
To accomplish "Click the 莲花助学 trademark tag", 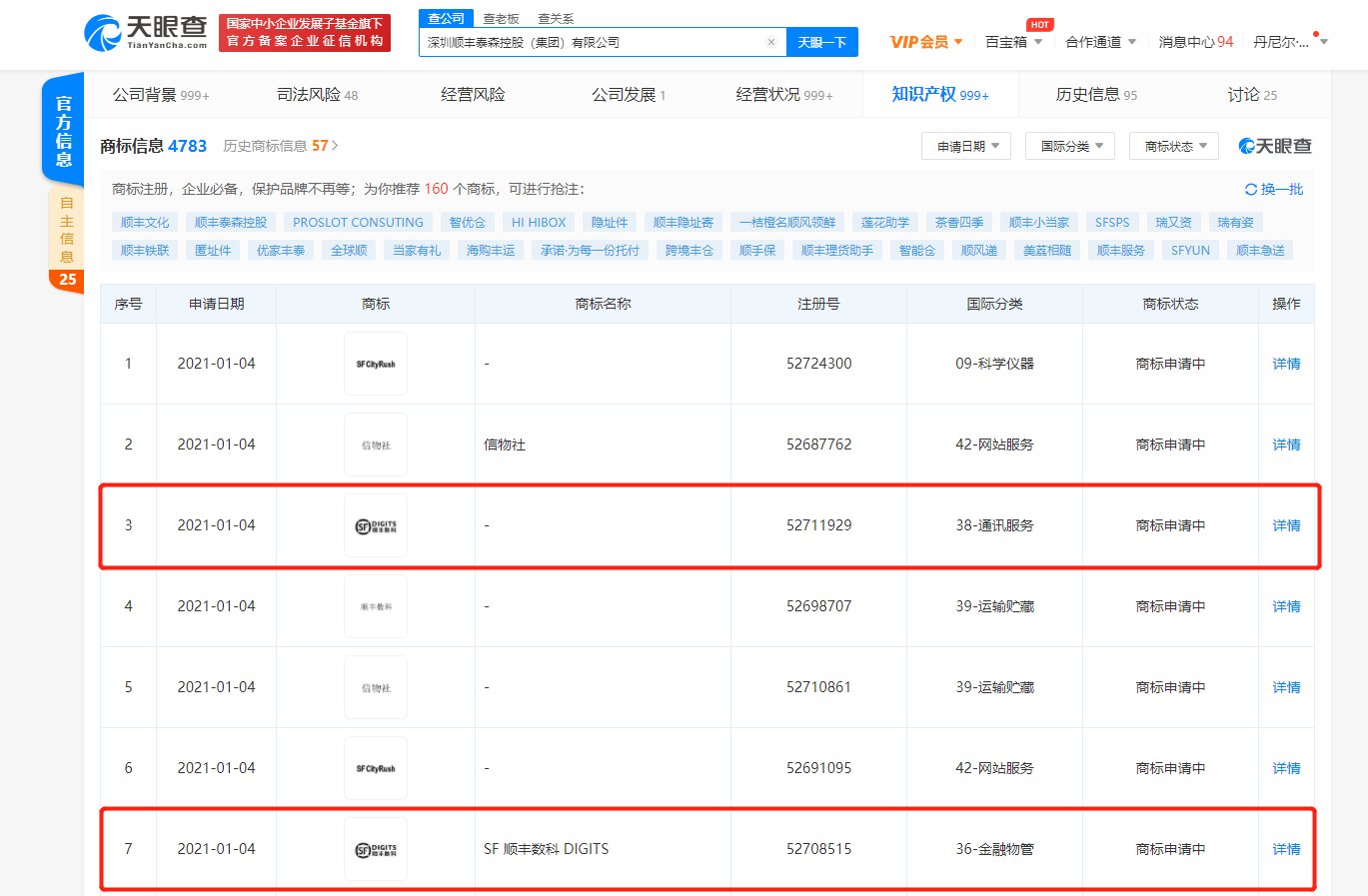I will tap(885, 222).
